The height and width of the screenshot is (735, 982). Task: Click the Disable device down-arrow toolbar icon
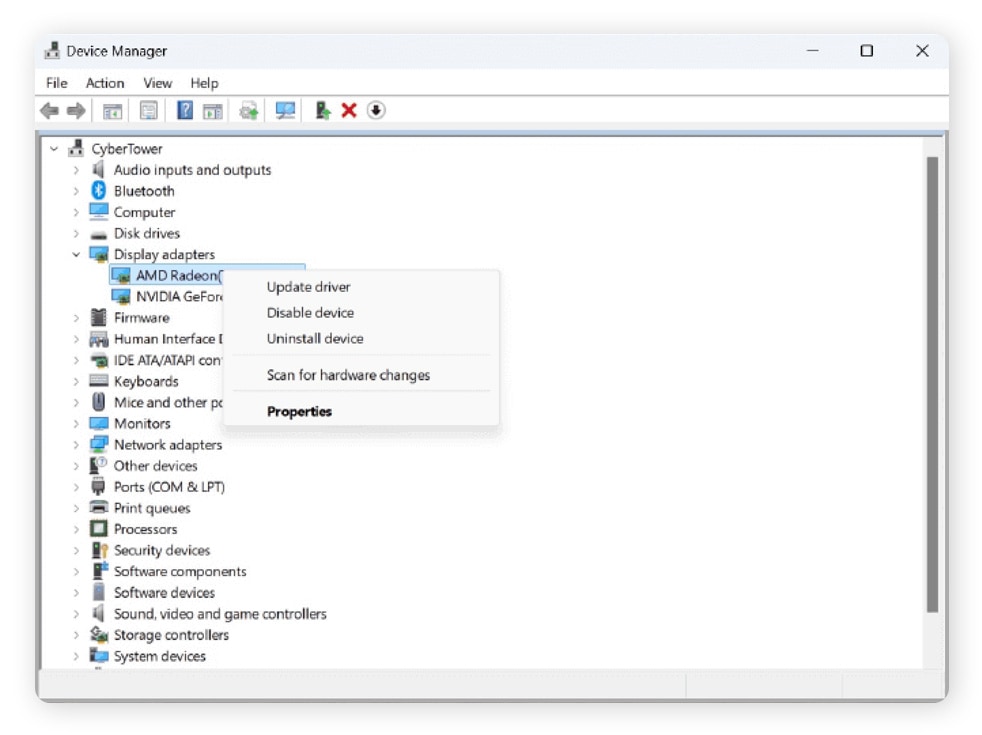coord(376,110)
